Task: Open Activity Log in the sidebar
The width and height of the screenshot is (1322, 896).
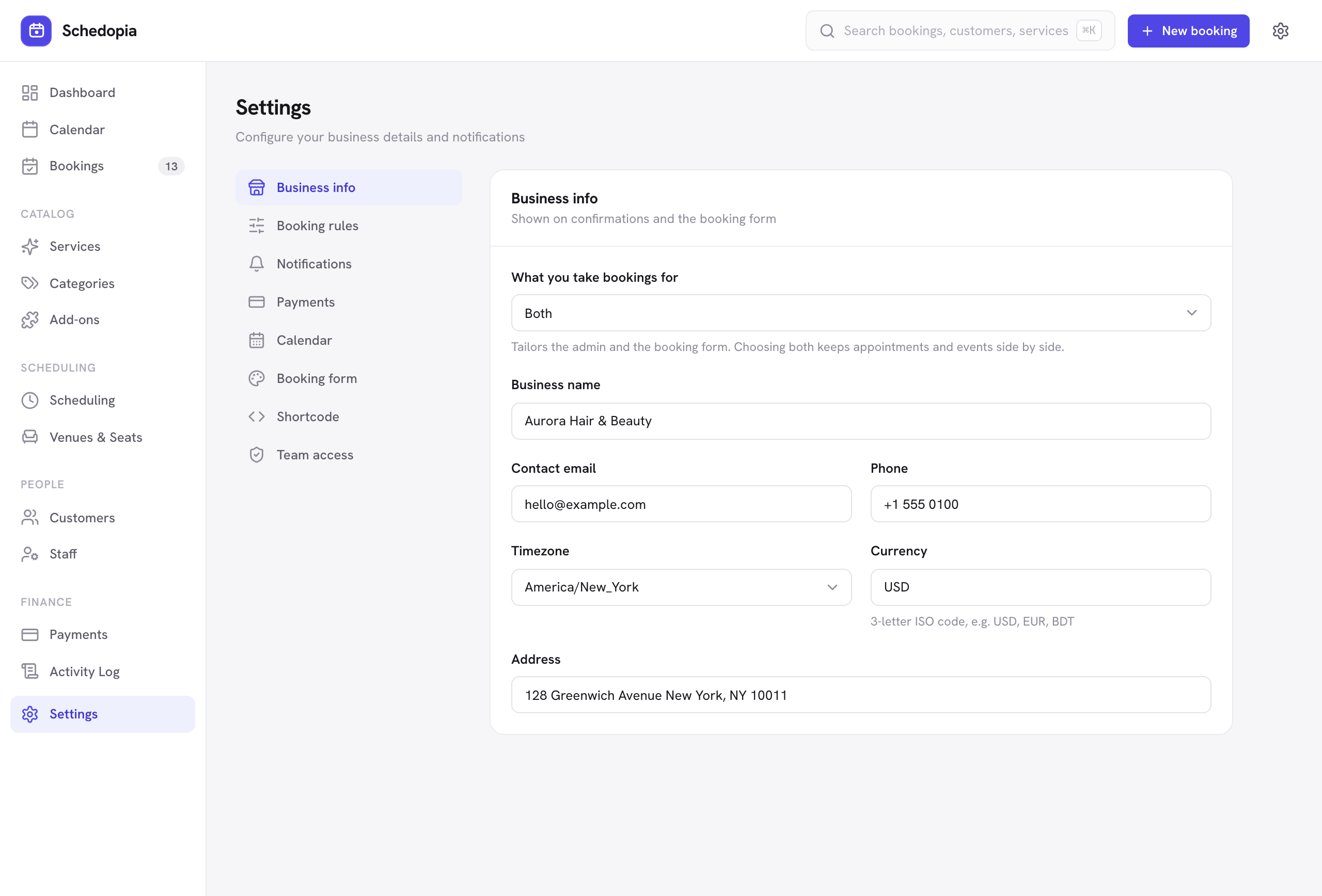Action: [x=102, y=671]
